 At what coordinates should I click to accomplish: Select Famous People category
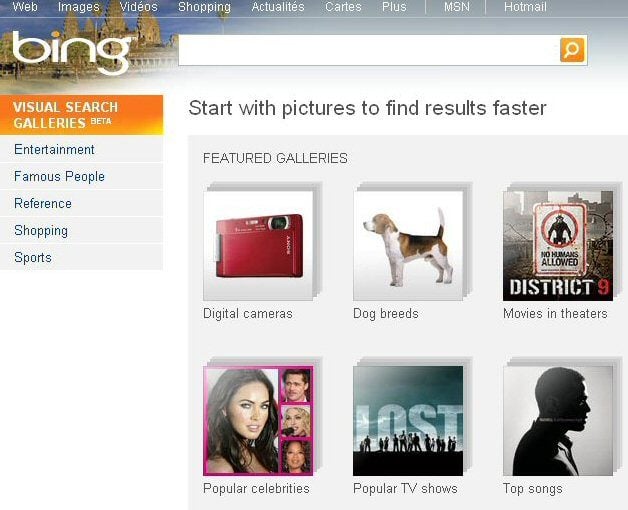(81, 176)
